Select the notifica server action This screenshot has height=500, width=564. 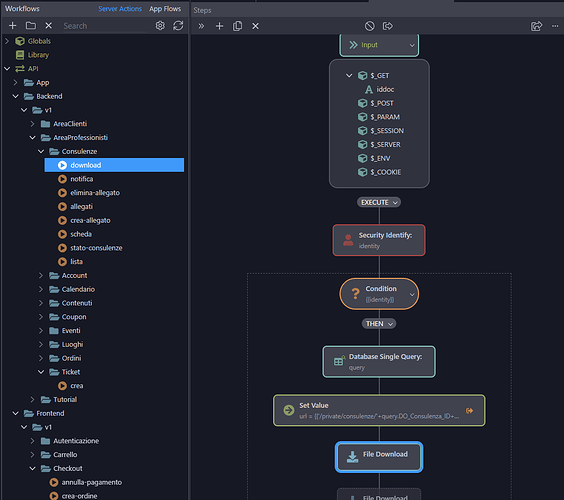(82, 179)
